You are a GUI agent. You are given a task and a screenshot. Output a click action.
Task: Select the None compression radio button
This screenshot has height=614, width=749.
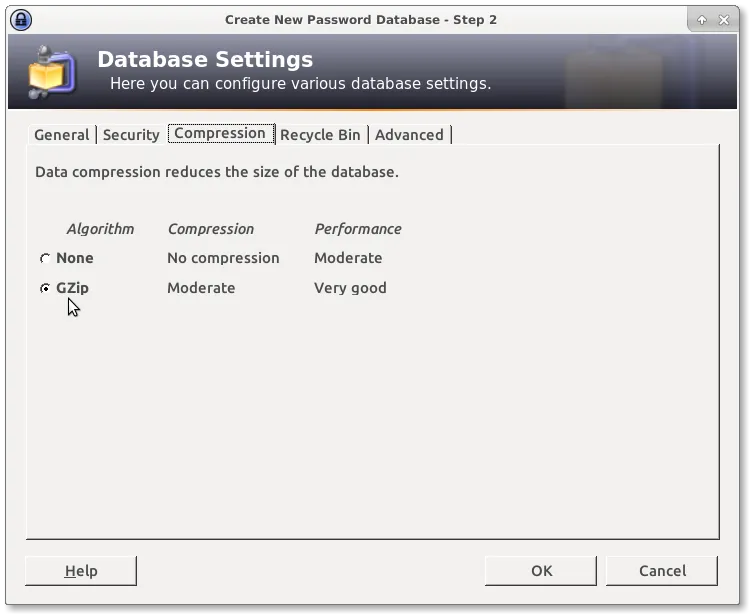click(x=45, y=258)
